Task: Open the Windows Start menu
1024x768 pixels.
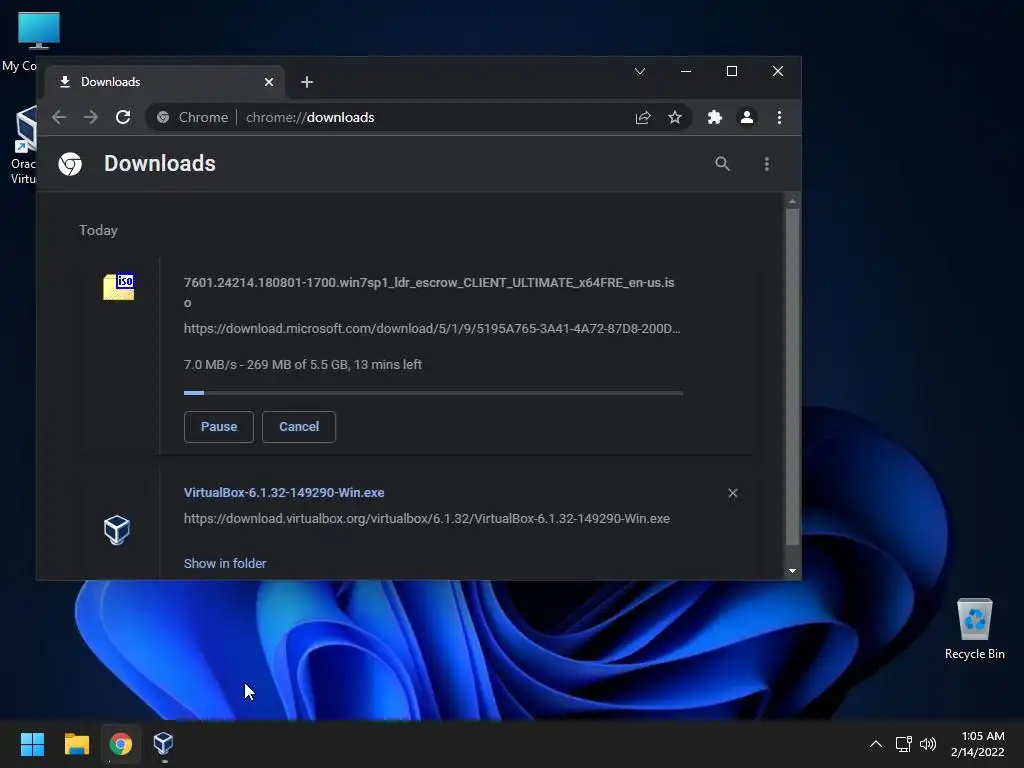Action: (32, 744)
